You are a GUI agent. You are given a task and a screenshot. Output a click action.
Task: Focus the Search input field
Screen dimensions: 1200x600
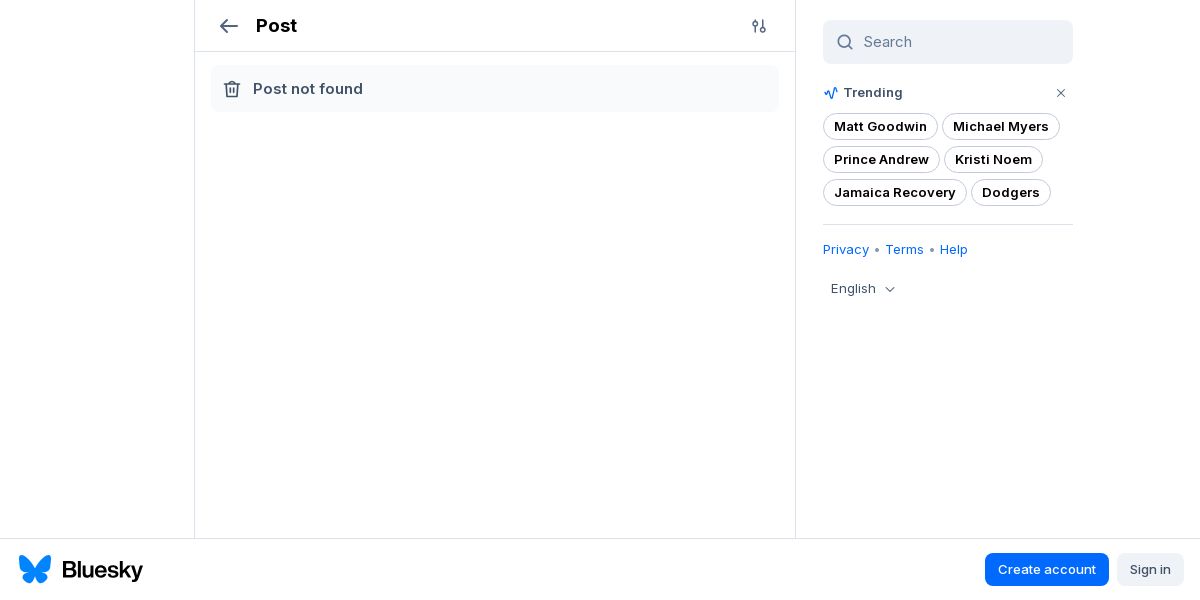[x=960, y=42]
